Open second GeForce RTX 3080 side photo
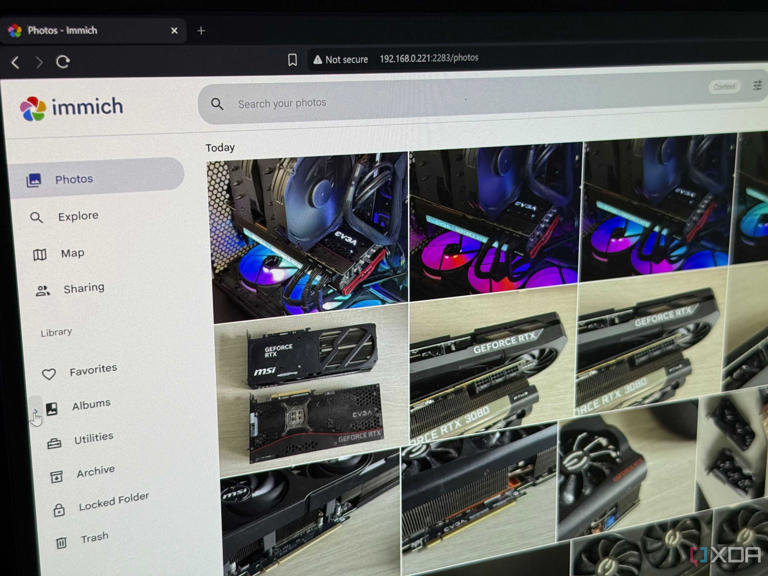The width and height of the screenshot is (768, 576). pyautogui.click(x=650, y=341)
